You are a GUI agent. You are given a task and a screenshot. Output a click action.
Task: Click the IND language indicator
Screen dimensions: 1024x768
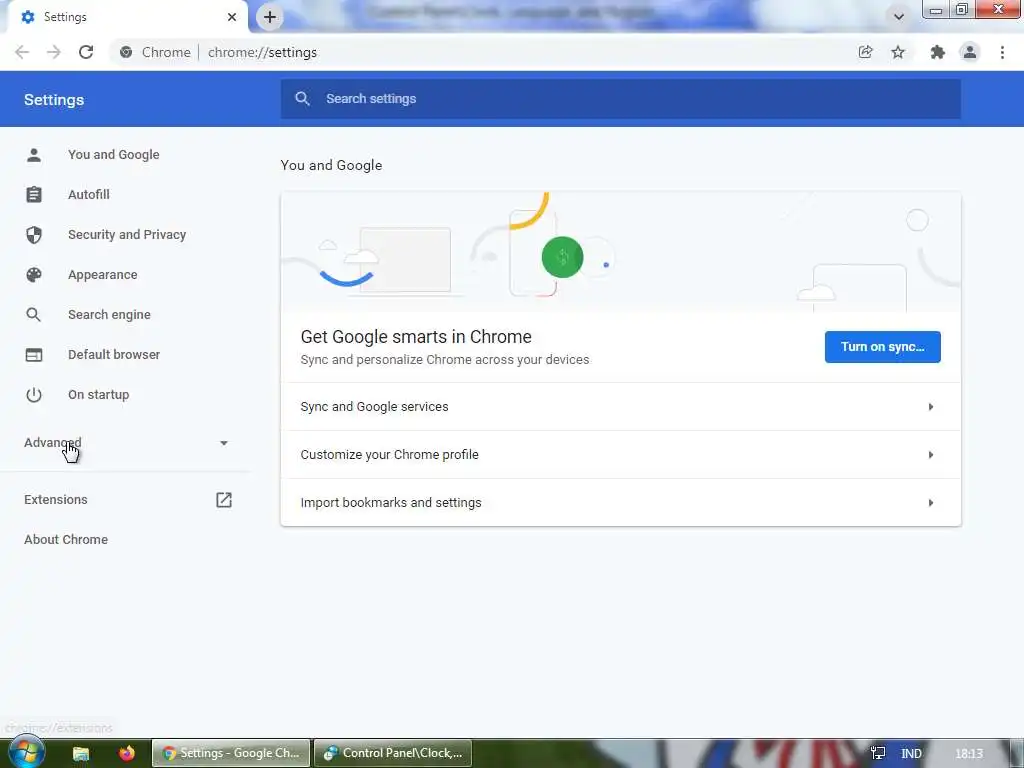(x=912, y=754)
